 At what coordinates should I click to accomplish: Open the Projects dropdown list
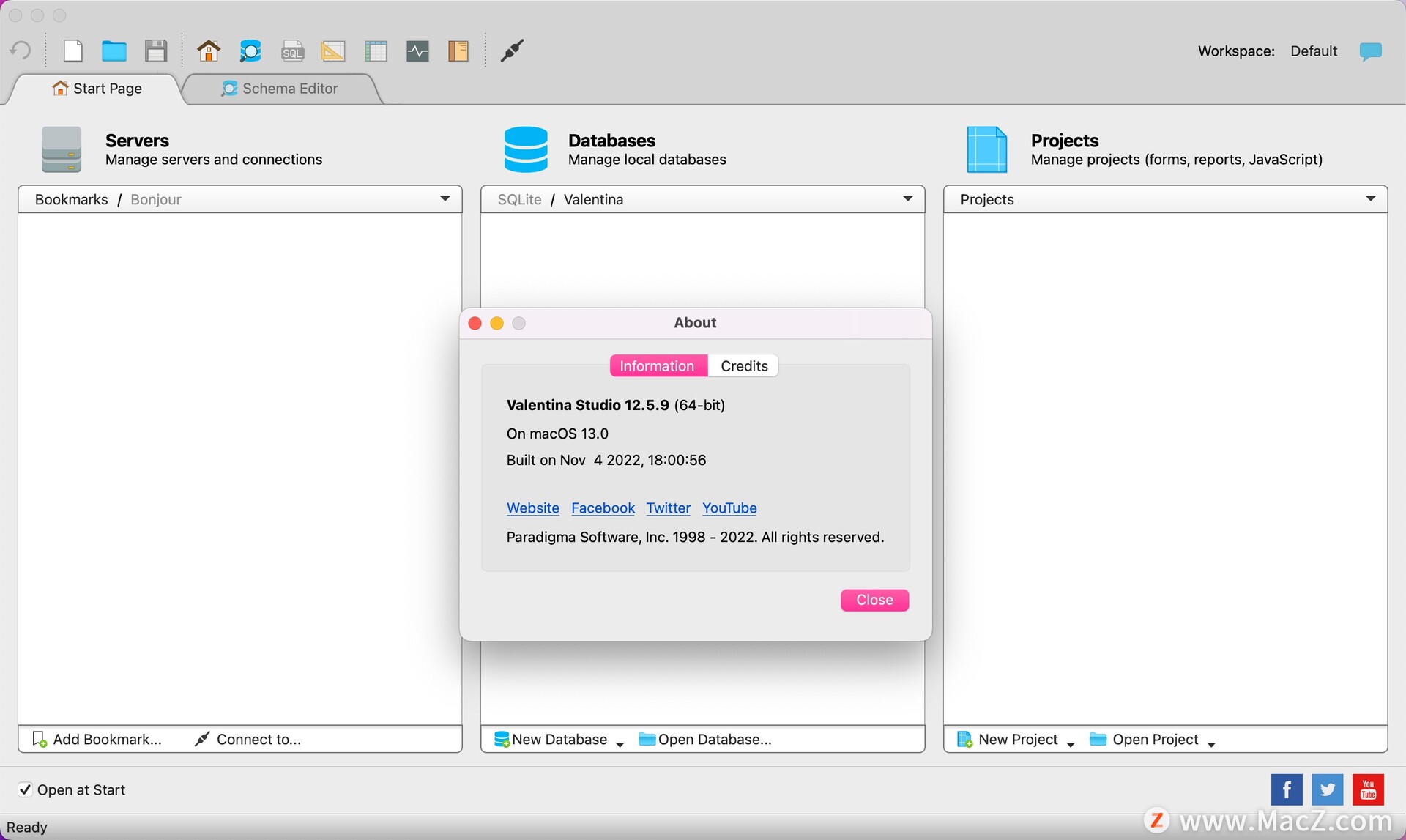coord(1370,198)
